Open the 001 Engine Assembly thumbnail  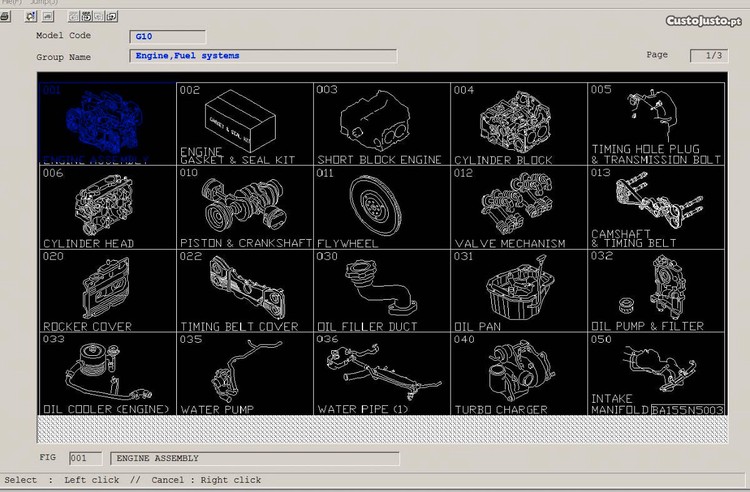(107, 123)
